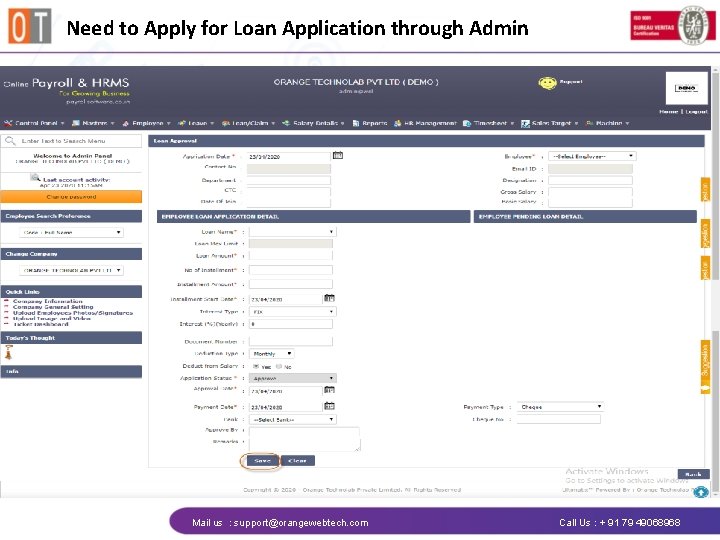The height and width of the screenshot is (540, 720).
Task: Click the Machine menu icon
Action: click(x=590, y=123)
